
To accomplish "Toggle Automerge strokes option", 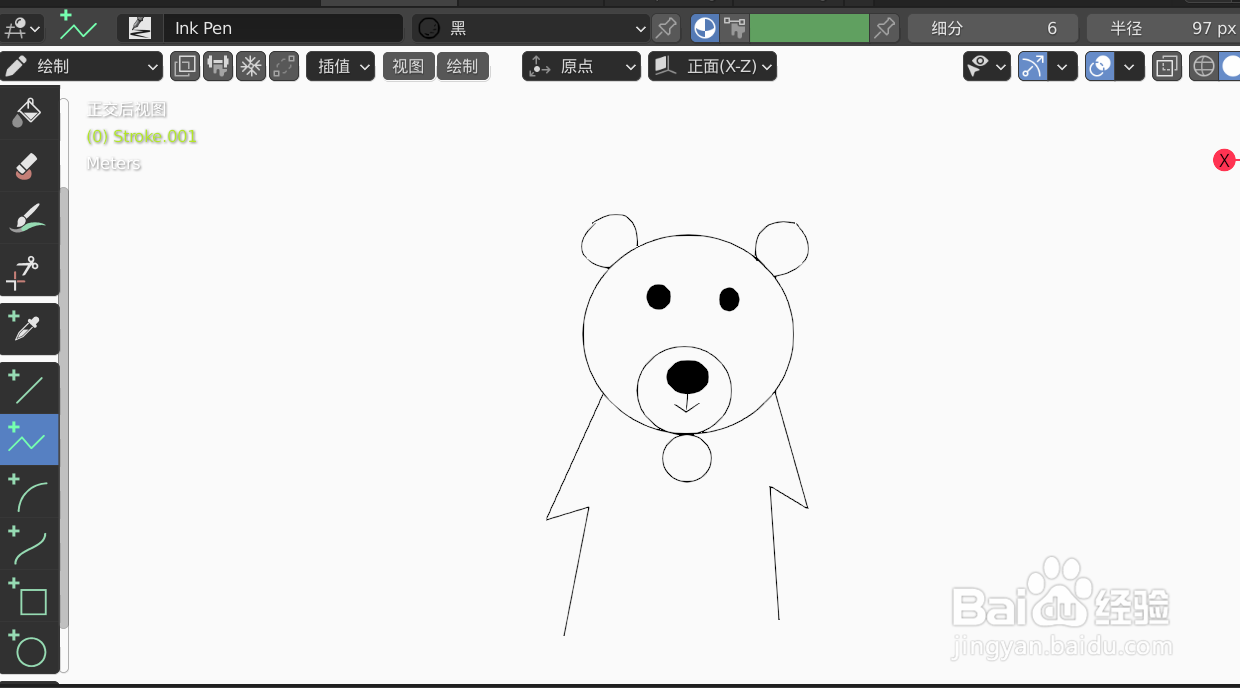I will [284, 67].
